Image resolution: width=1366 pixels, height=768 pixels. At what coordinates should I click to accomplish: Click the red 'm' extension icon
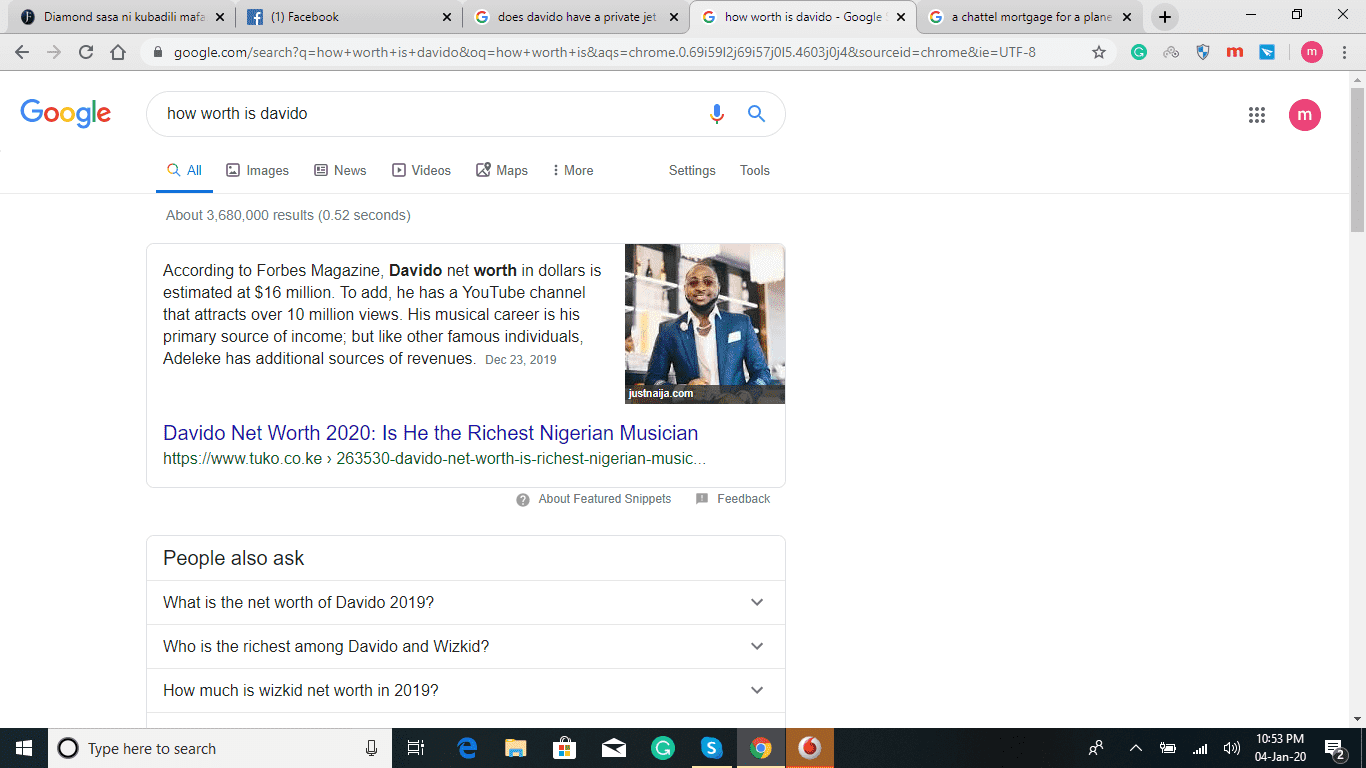[x=1235, y=52]
